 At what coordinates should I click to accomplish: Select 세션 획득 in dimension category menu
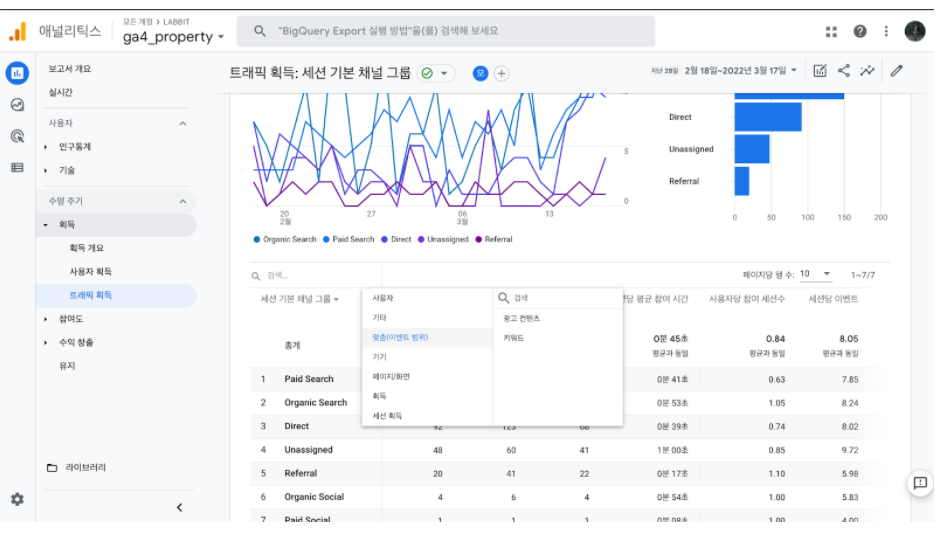pyautogui.click(x=427, y=416)
